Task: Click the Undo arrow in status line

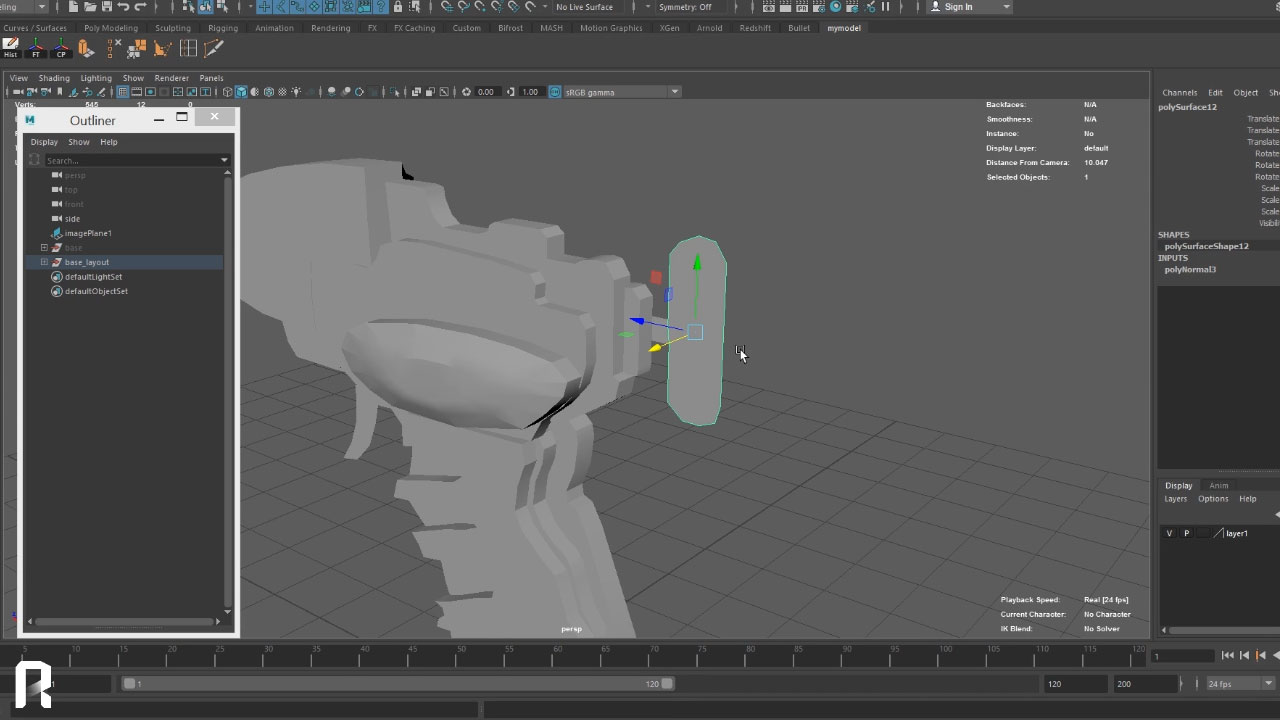Action: pyautogui.click(x=123, y=7)
